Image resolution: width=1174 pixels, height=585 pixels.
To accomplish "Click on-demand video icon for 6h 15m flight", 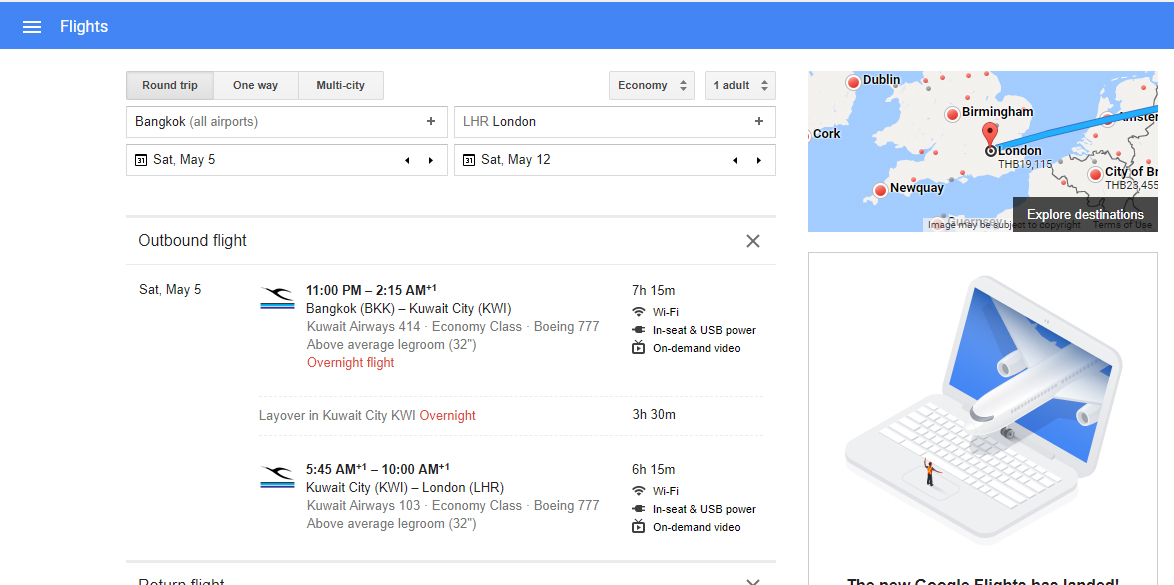I will tap(639, 527).
